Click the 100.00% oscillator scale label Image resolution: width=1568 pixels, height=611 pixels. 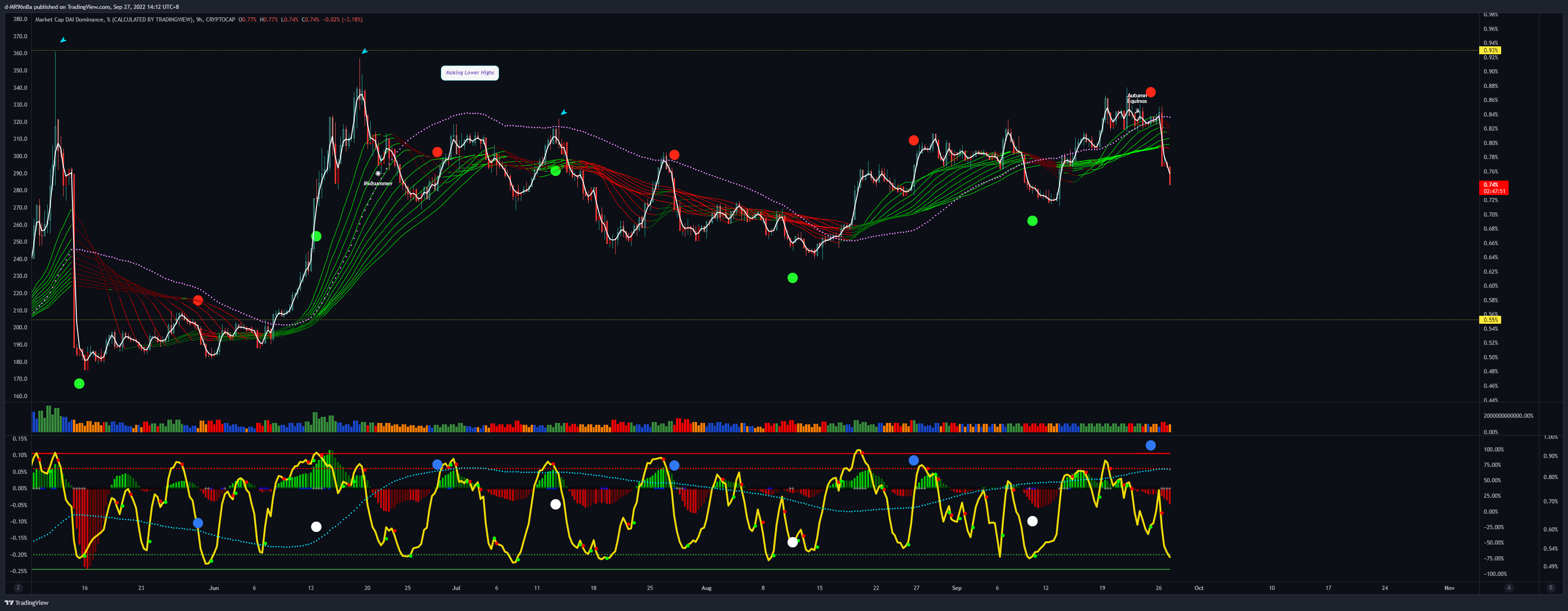click(x=1494, y=450)
